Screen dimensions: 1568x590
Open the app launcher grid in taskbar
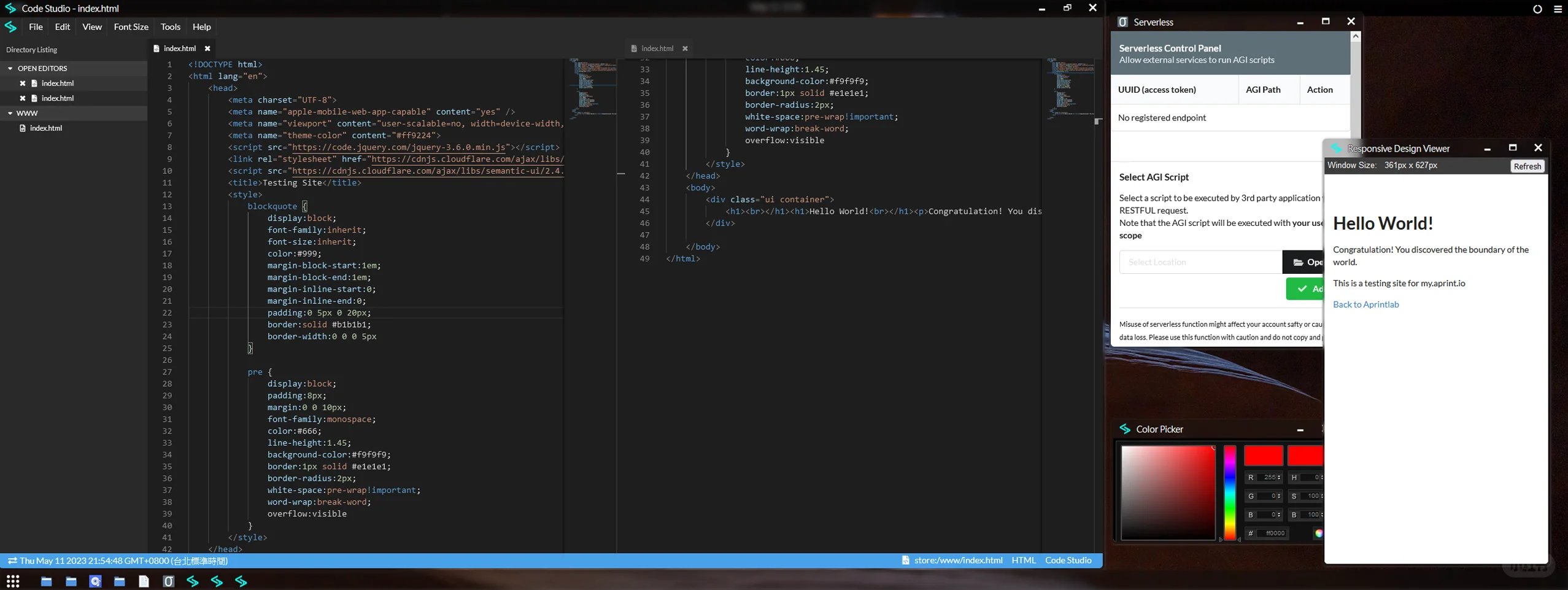[x=14, y=581]
